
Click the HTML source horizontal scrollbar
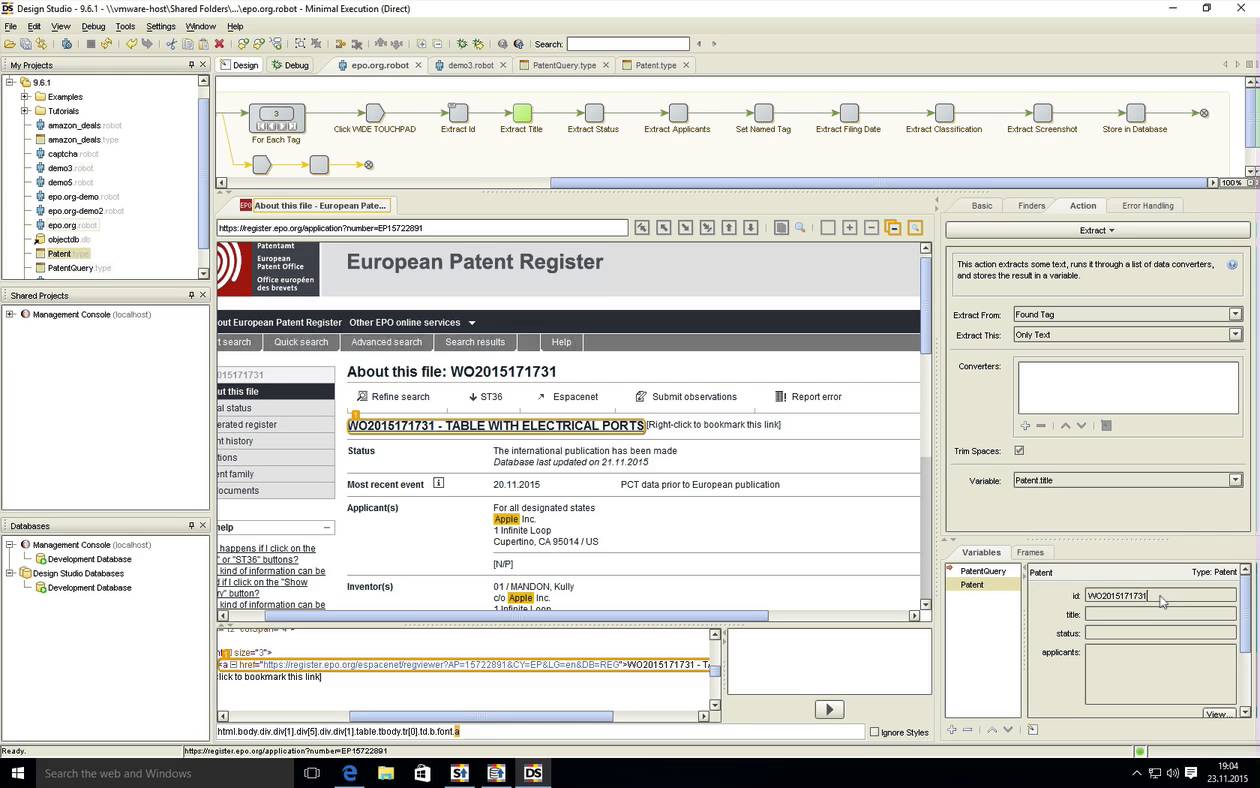(x=480, y=716)
